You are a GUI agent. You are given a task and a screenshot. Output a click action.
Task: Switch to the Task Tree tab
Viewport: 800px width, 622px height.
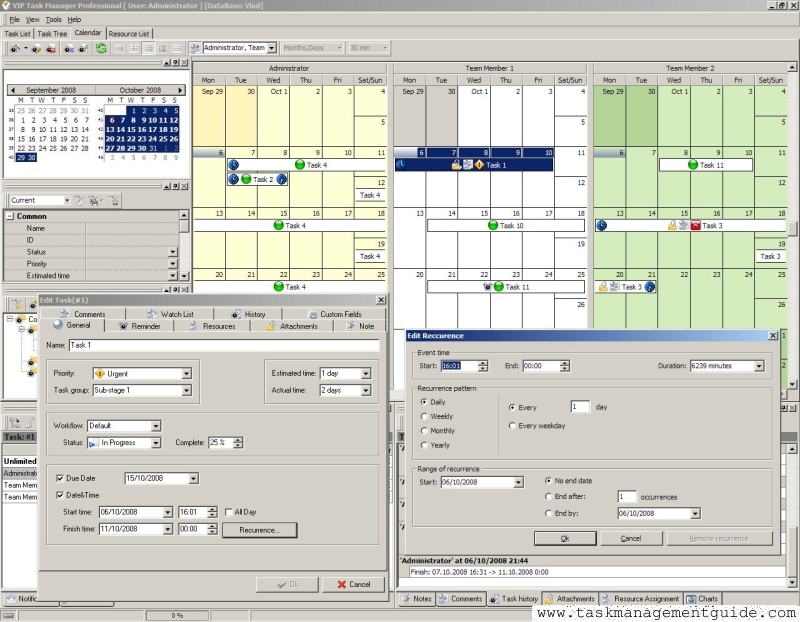point(52,34)
